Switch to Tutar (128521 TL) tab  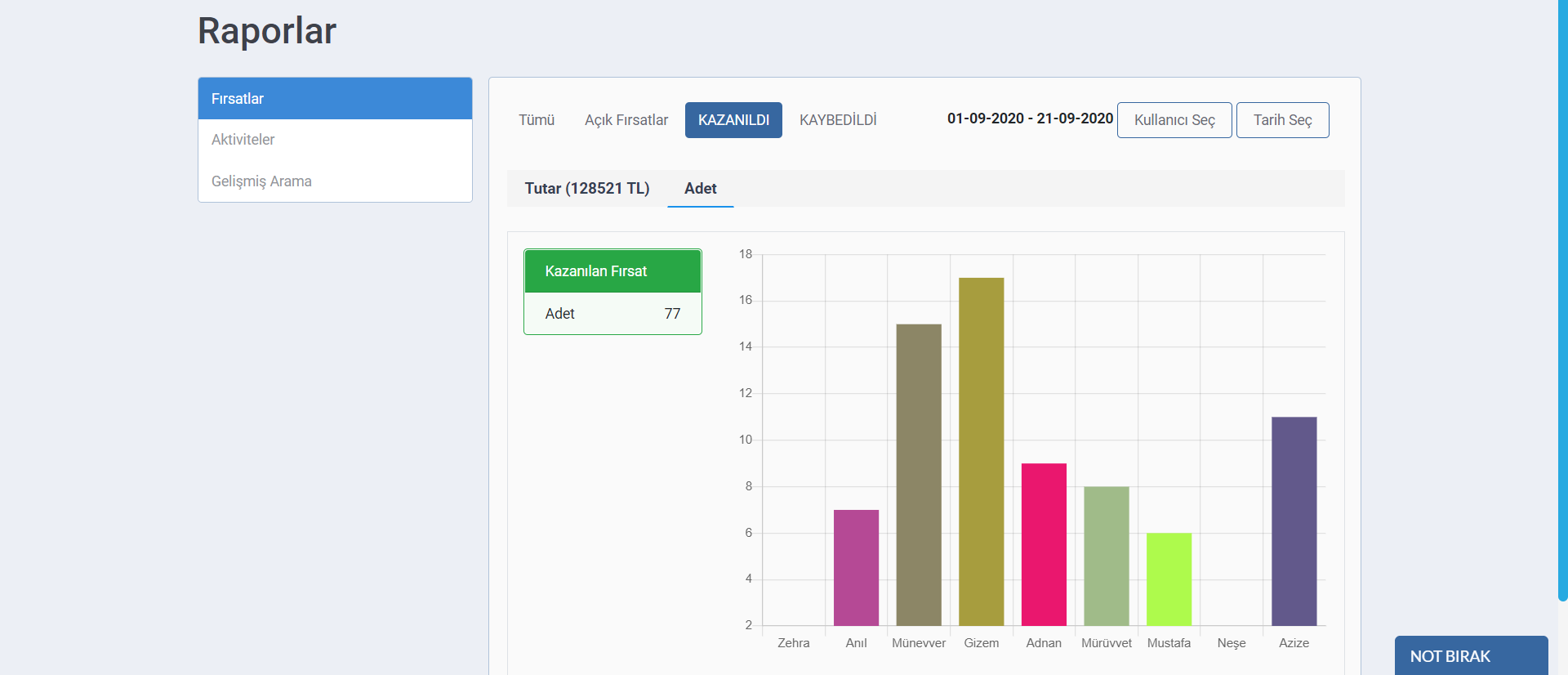(x=587, y=189)
